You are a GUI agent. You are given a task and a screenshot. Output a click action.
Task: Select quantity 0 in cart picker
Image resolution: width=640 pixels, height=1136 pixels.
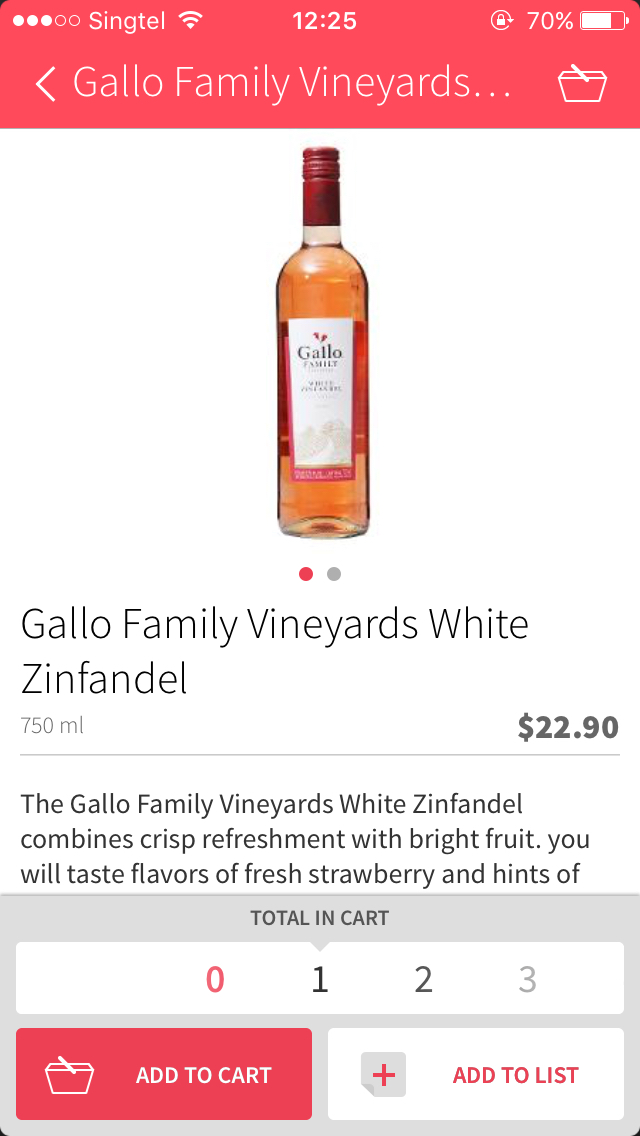pyautogui.click(x=215, y=979)
